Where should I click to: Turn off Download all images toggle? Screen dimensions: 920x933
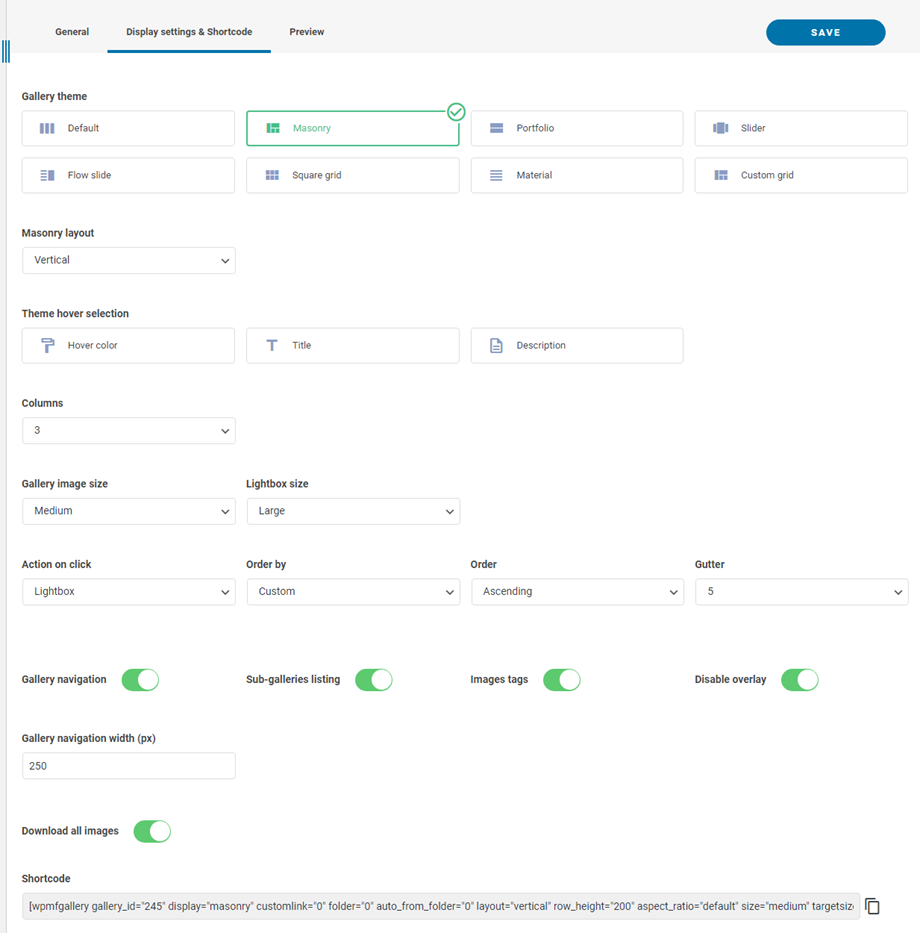[x=152, y=831]
